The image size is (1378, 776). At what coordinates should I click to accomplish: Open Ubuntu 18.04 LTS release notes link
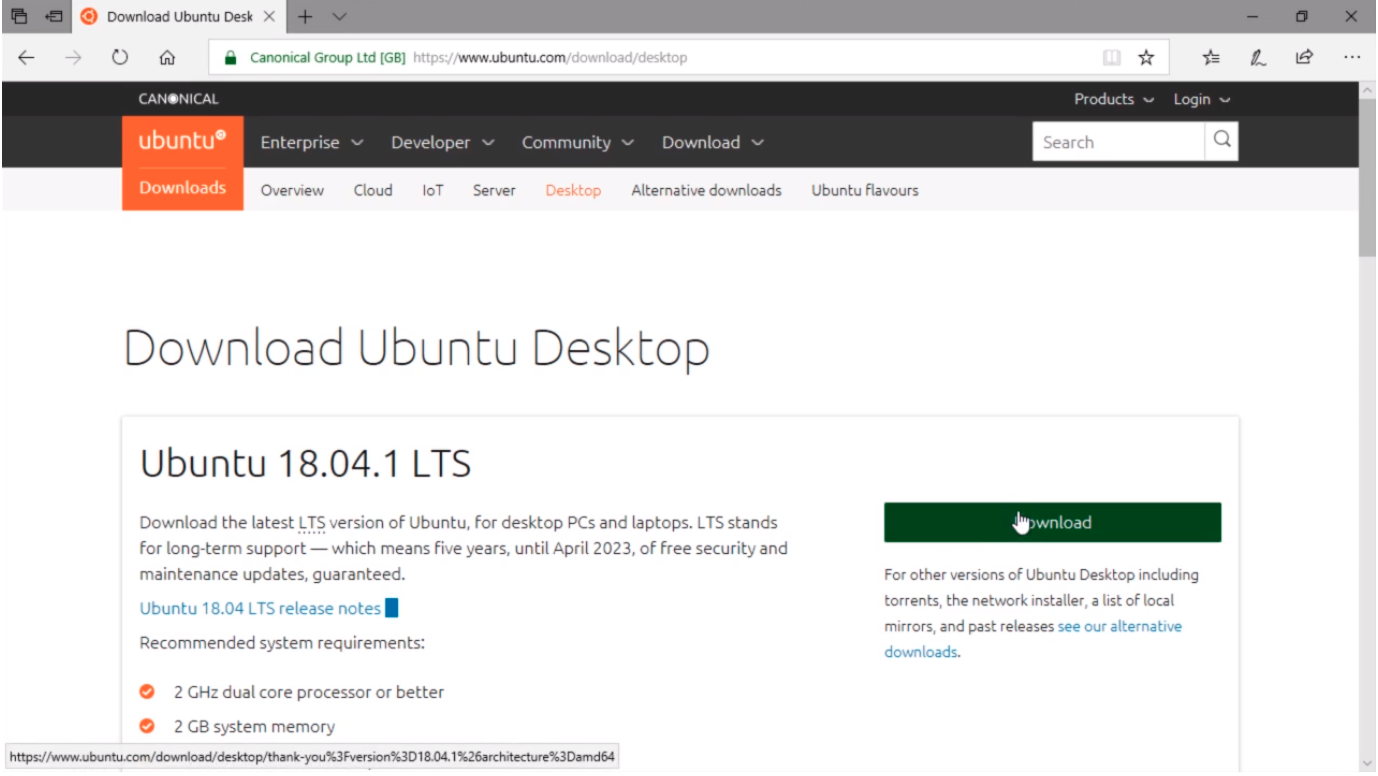[x=260, y=608]
